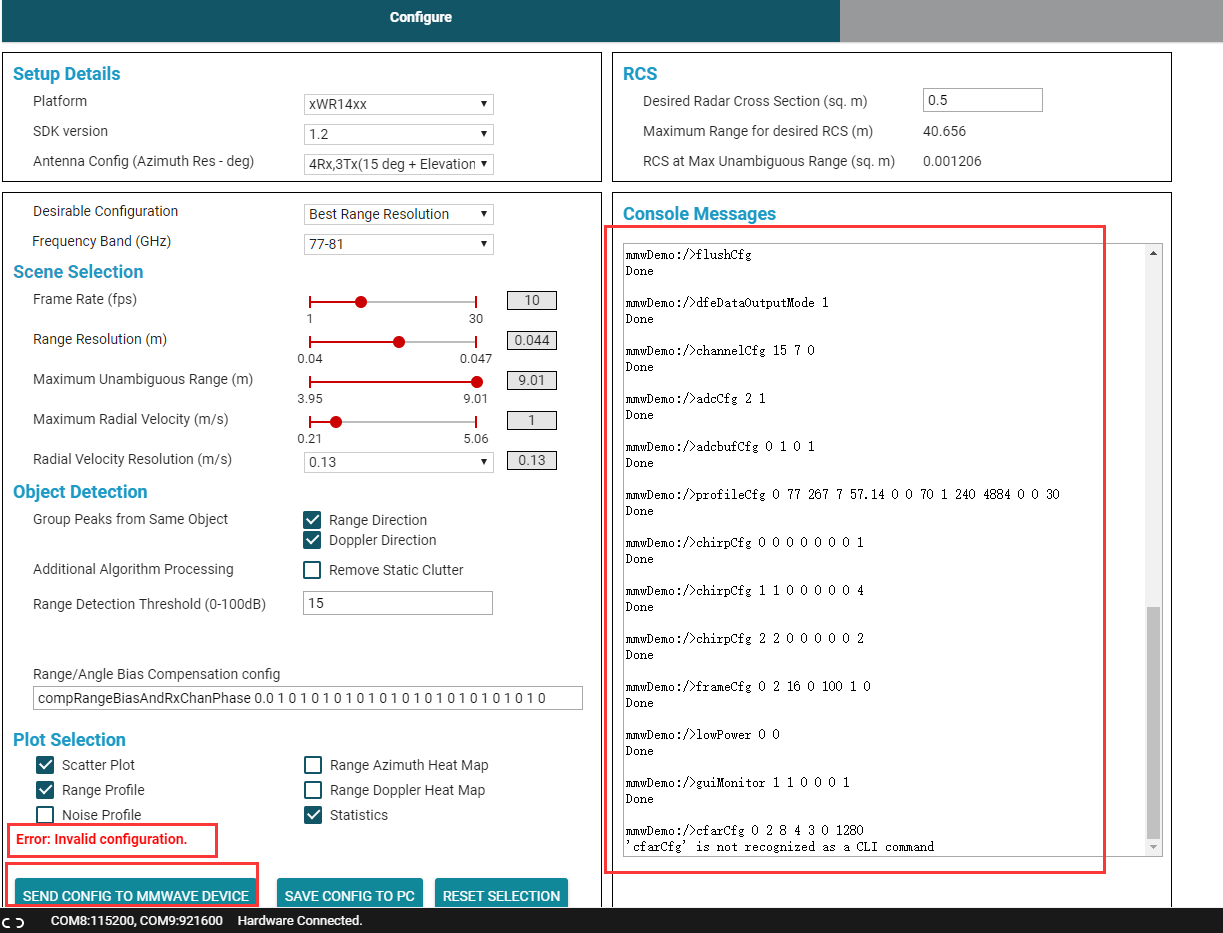Viewport: 1223px width, 933px height.
Task: Click the Frame Rate value box showing 10
Action: (531, 300)
